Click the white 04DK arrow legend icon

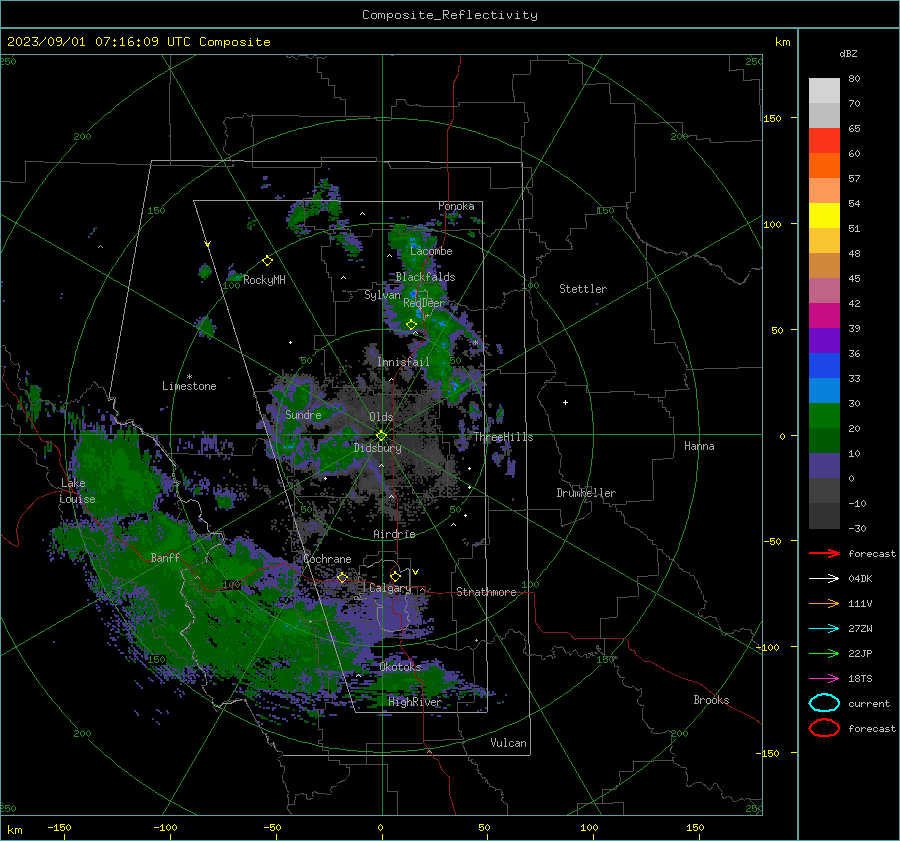click(824, 579)
